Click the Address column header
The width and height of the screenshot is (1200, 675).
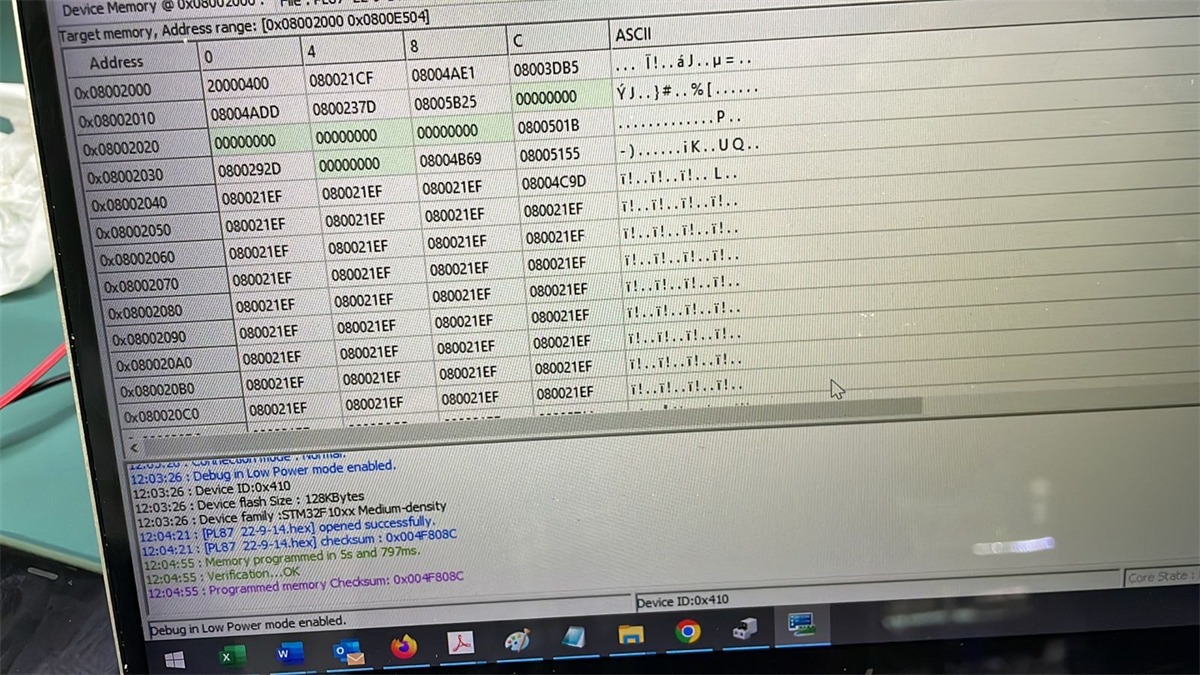click(x=116, y=62)
